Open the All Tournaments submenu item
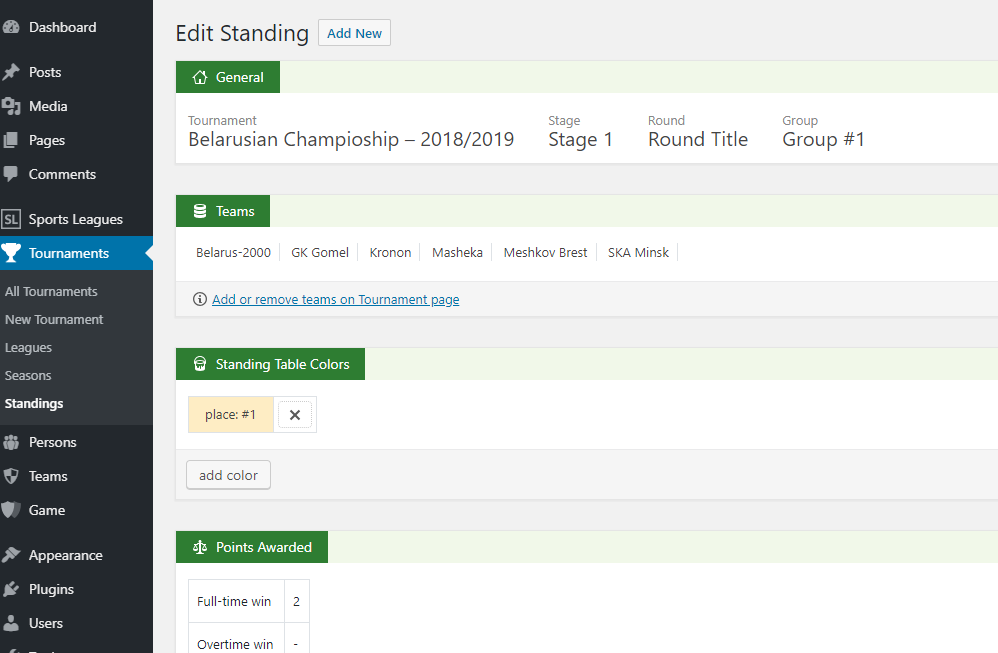Viewport: 998px width, 653px height. click(x=51, y=291)
